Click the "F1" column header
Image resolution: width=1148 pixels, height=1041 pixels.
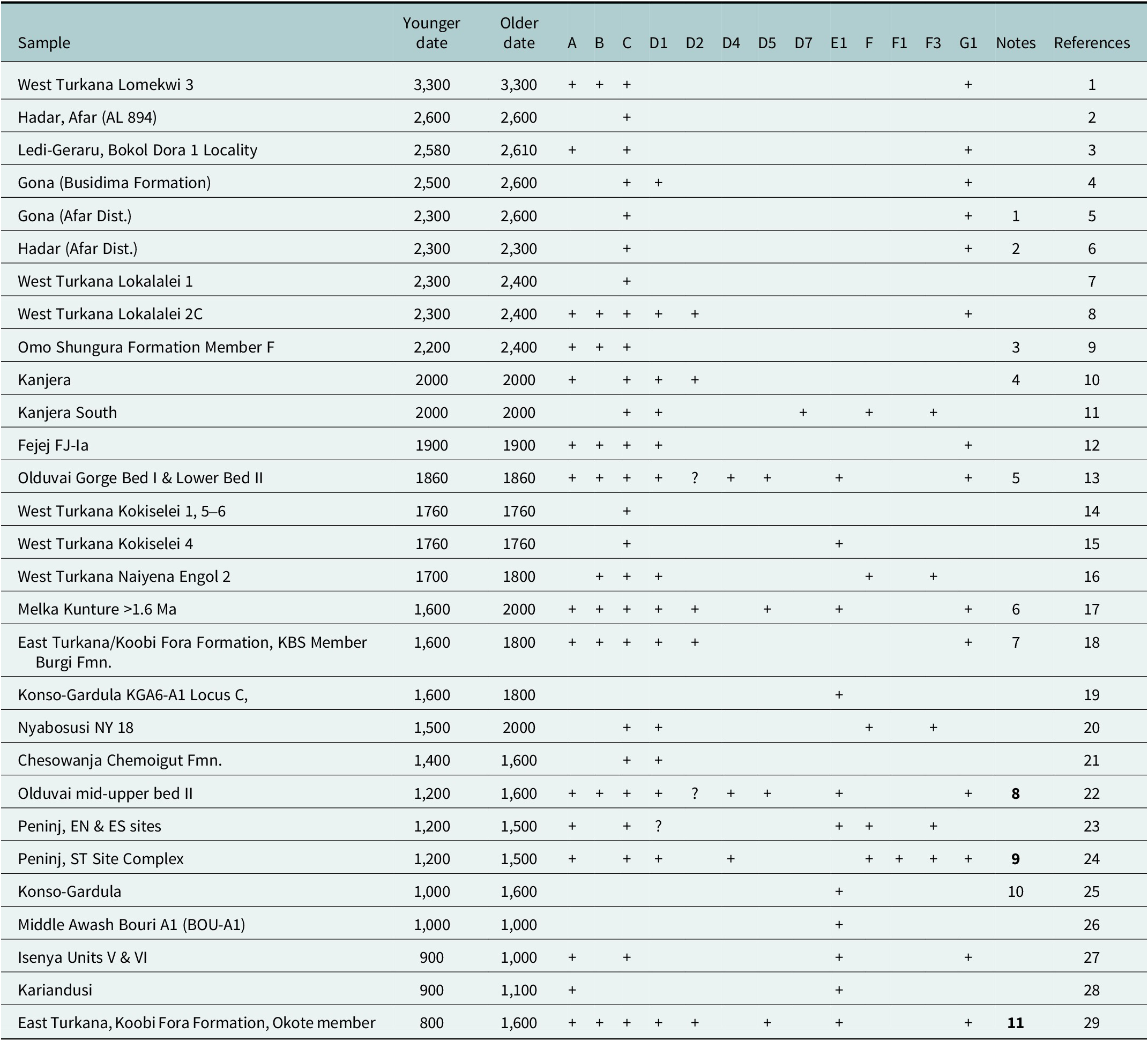click(899, 43)
